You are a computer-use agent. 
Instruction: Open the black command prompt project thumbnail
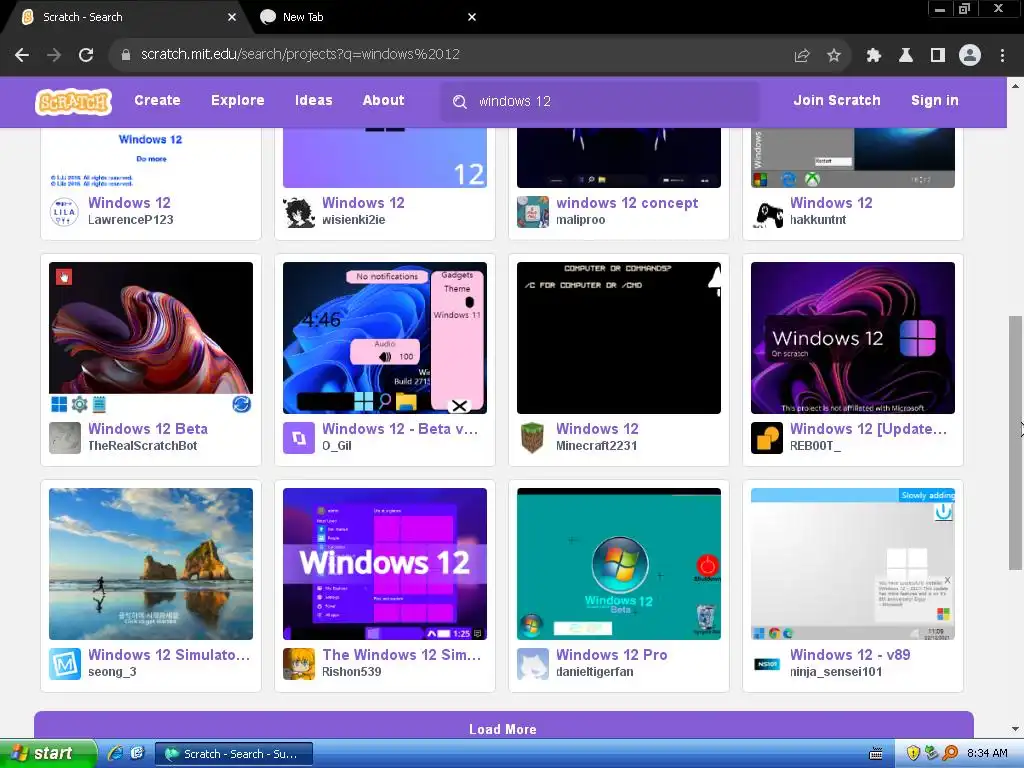(618, 338)
